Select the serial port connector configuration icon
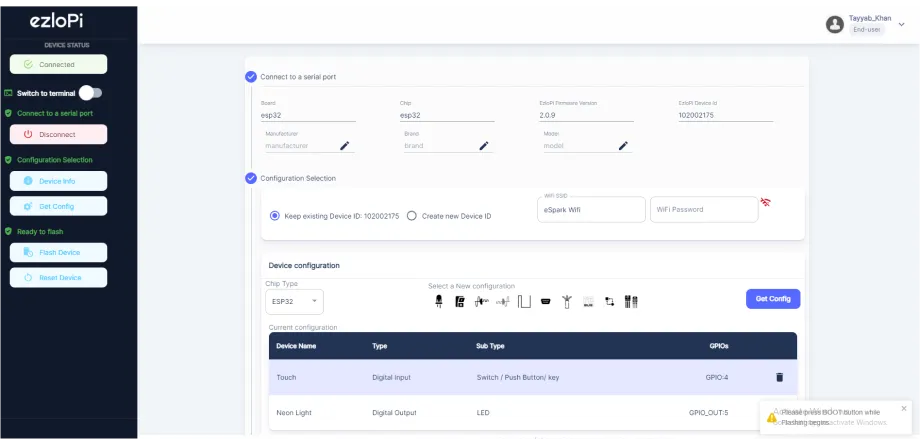 (545, 302)
